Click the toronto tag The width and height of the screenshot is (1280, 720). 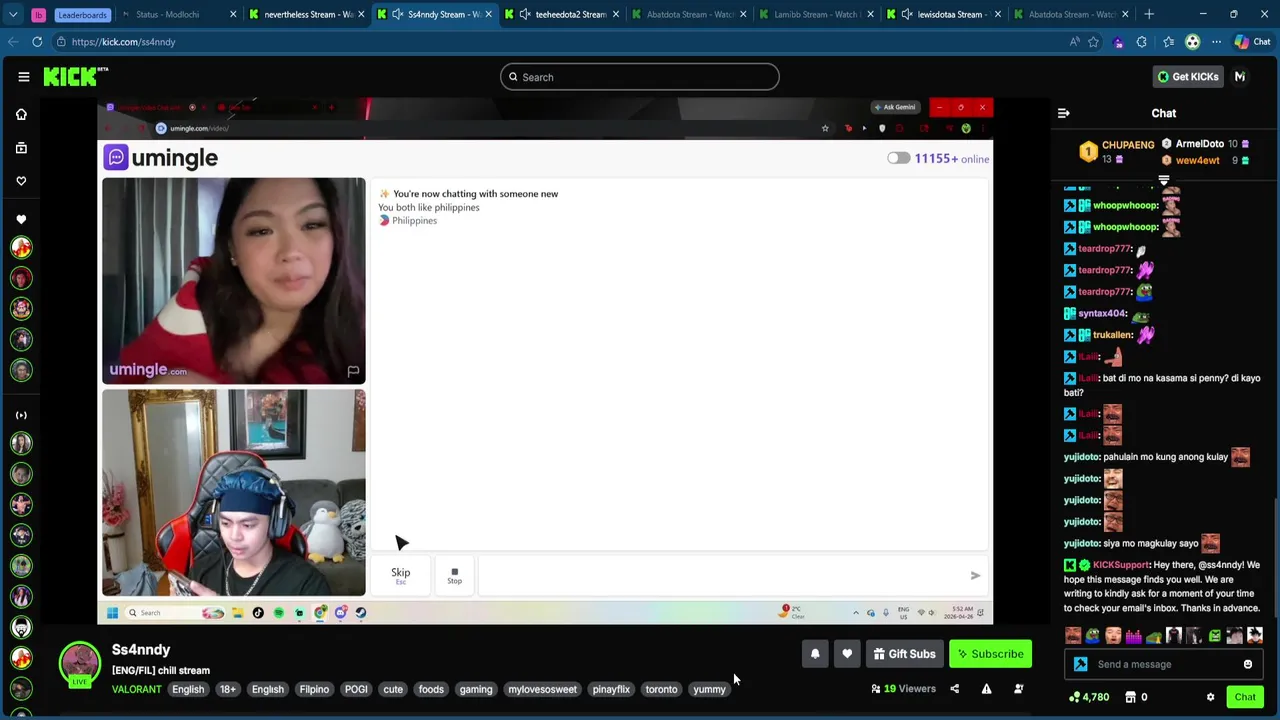[x=661, y=689]
